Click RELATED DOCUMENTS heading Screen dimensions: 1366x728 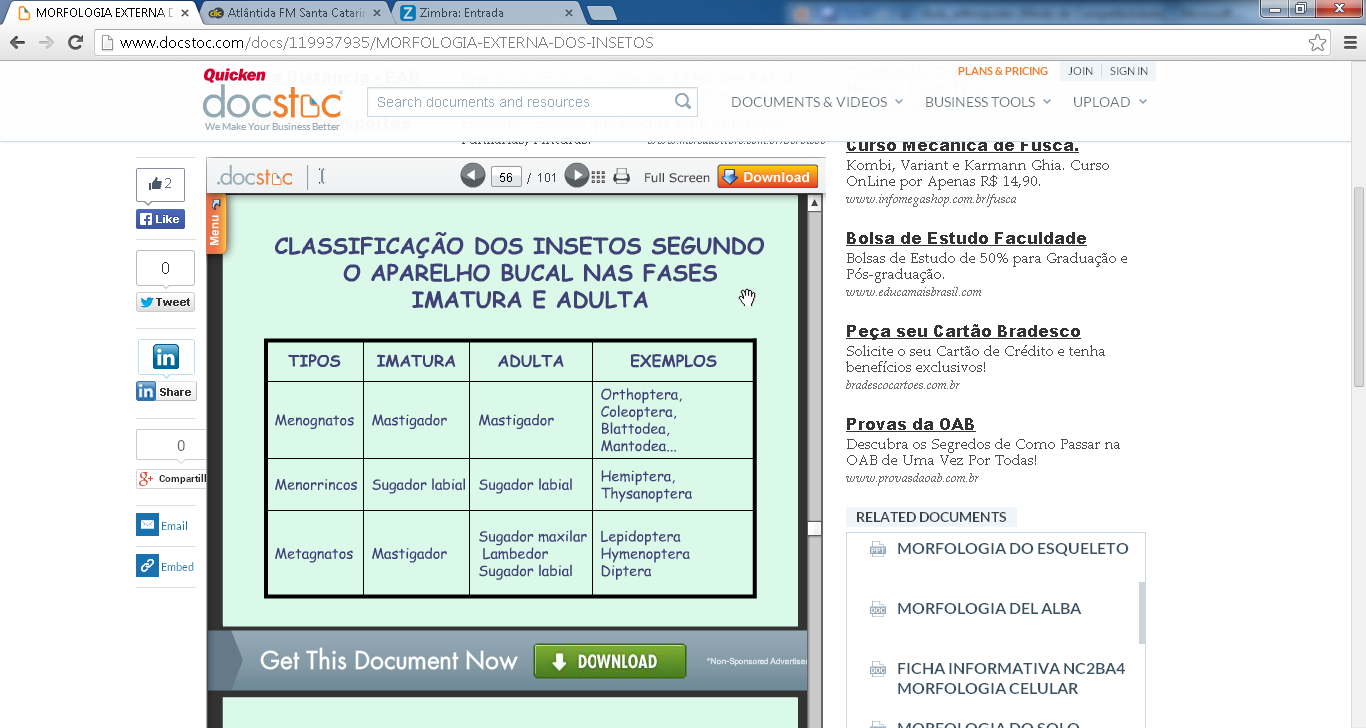(931, 517)
